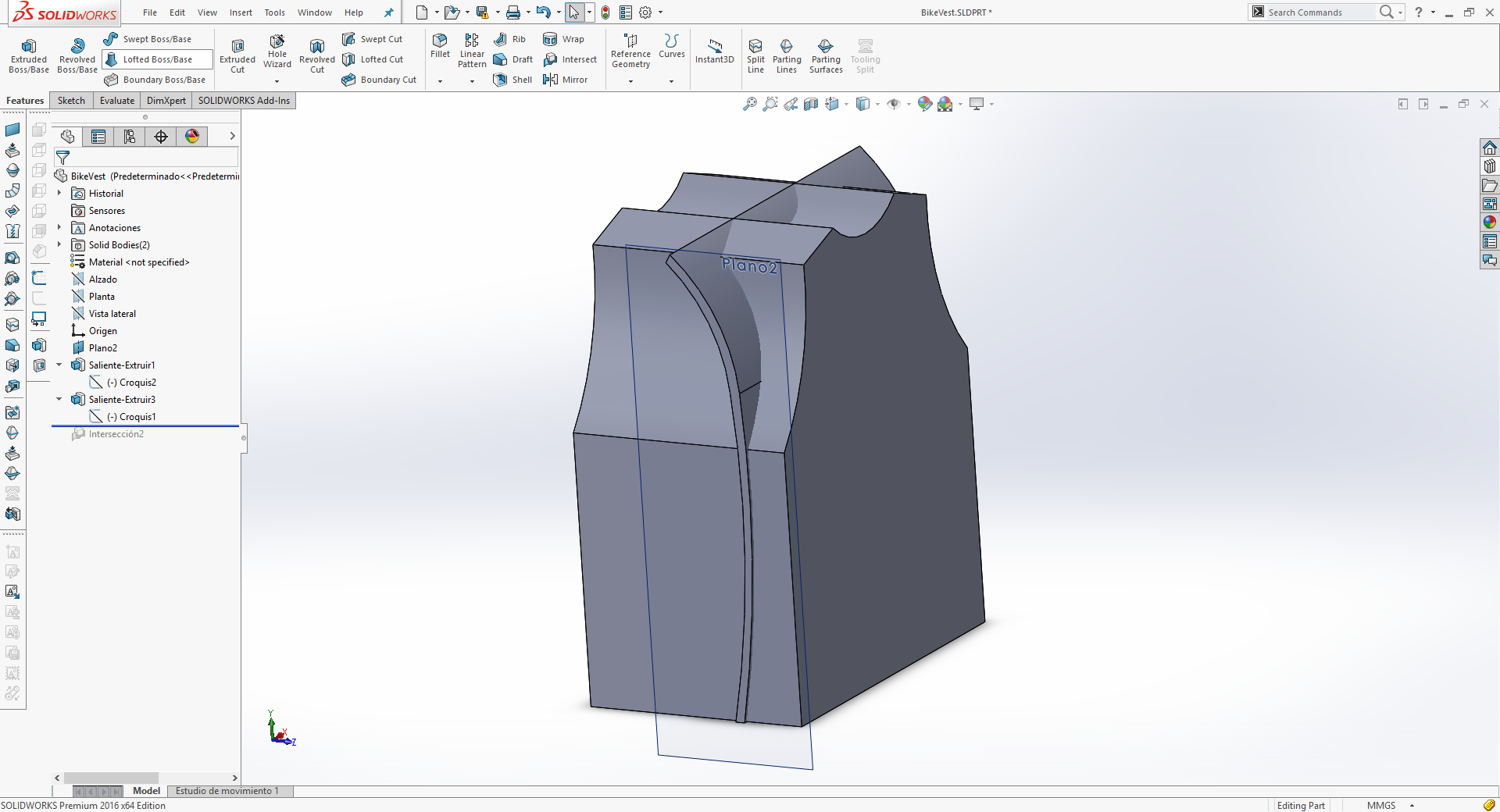Click the Search Commands input field
1500x812 pixels.
pos(1320,12)
